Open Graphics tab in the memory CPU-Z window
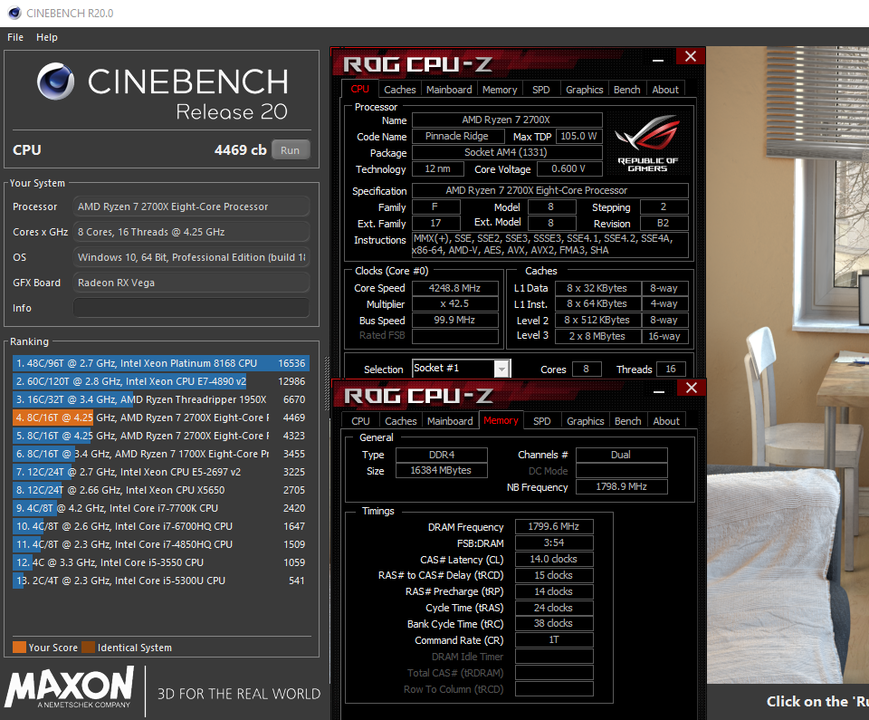This screenshot has height=720, width=869. click(585, 421)
